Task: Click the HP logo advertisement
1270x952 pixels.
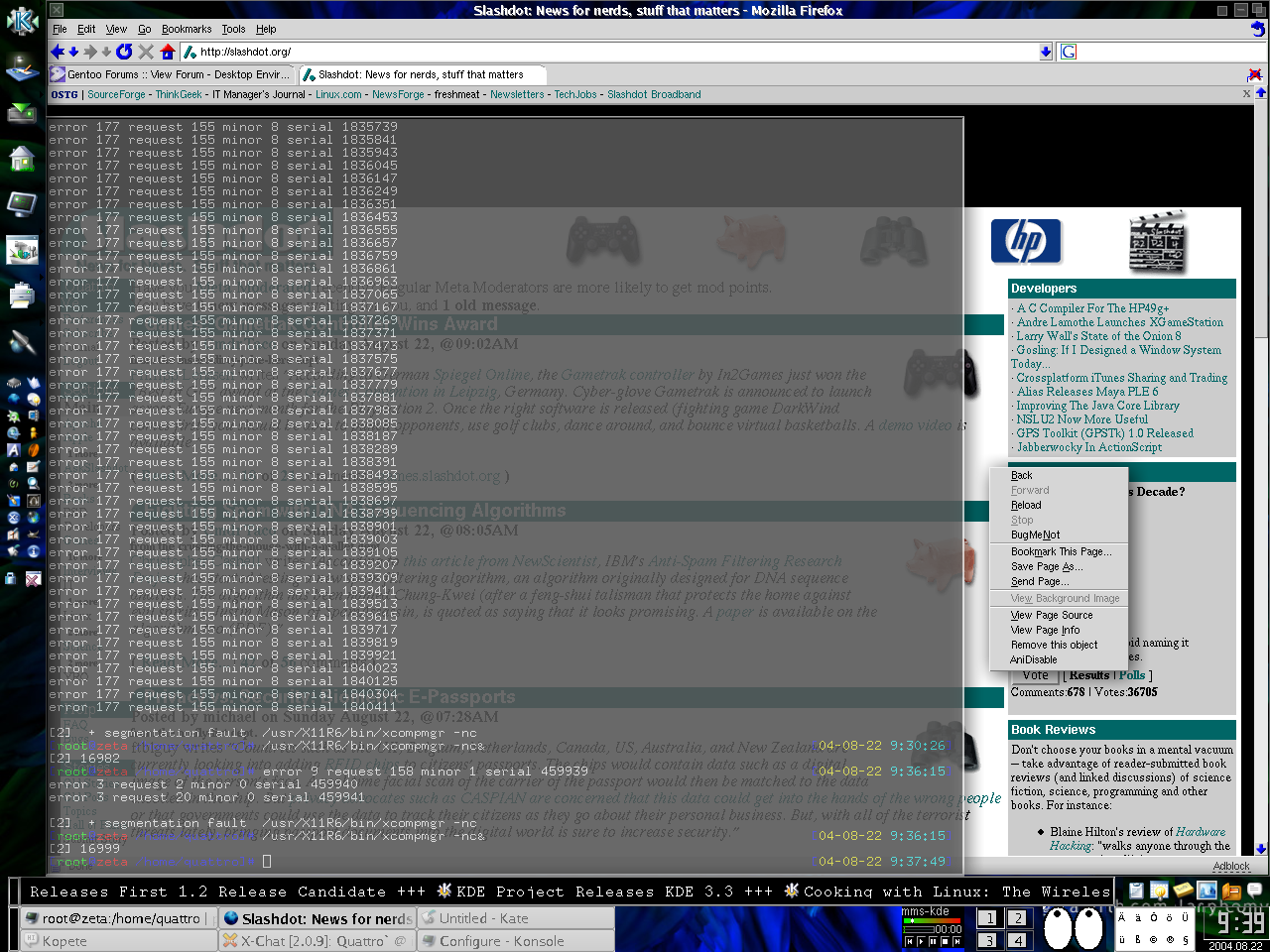Action: tap(1026, 242)
